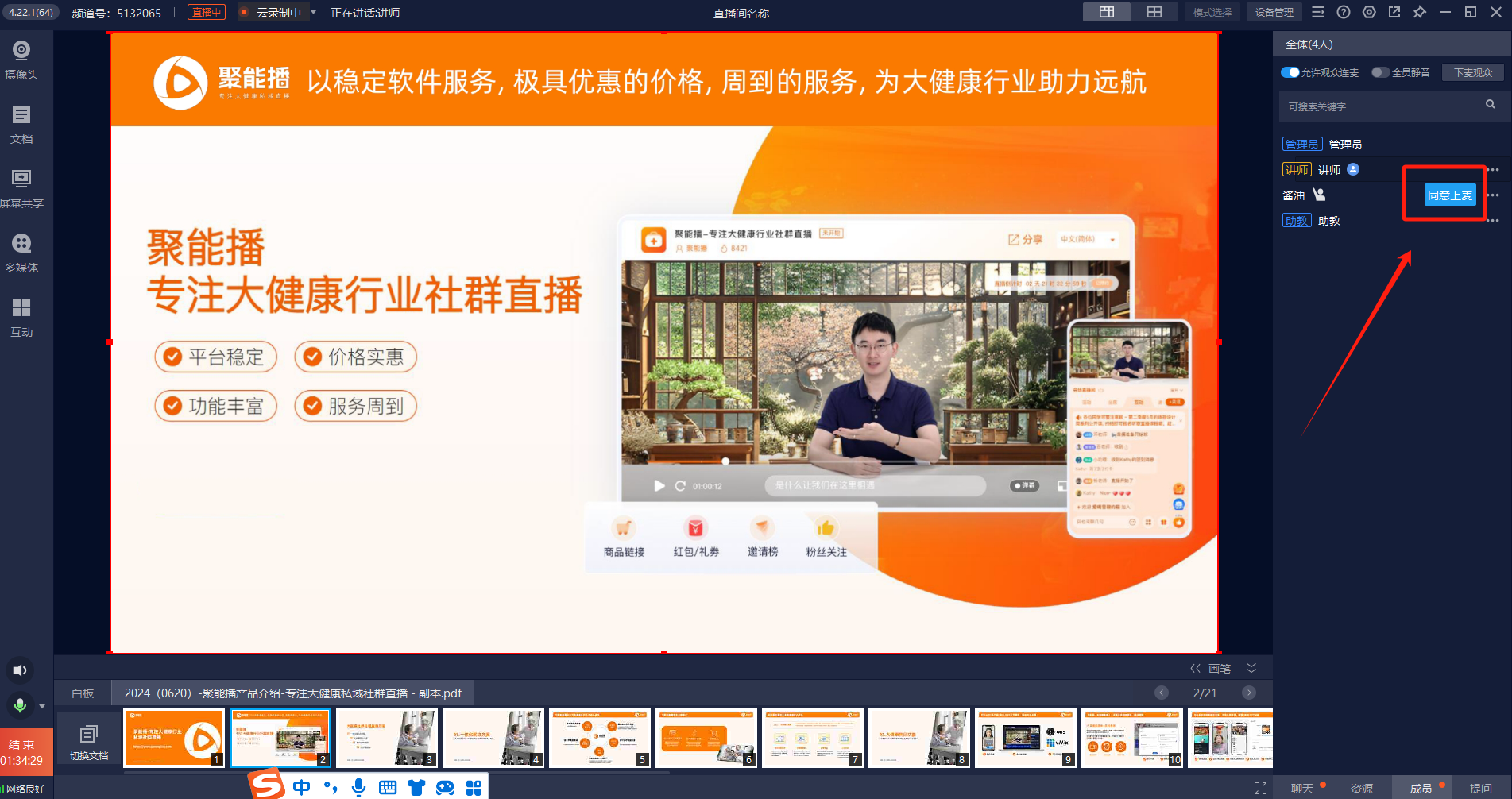The image size is (1512, 799).
Task: Switch to the 提问 questions tab
Action: pyautogui.click(x=1481, y=788)
